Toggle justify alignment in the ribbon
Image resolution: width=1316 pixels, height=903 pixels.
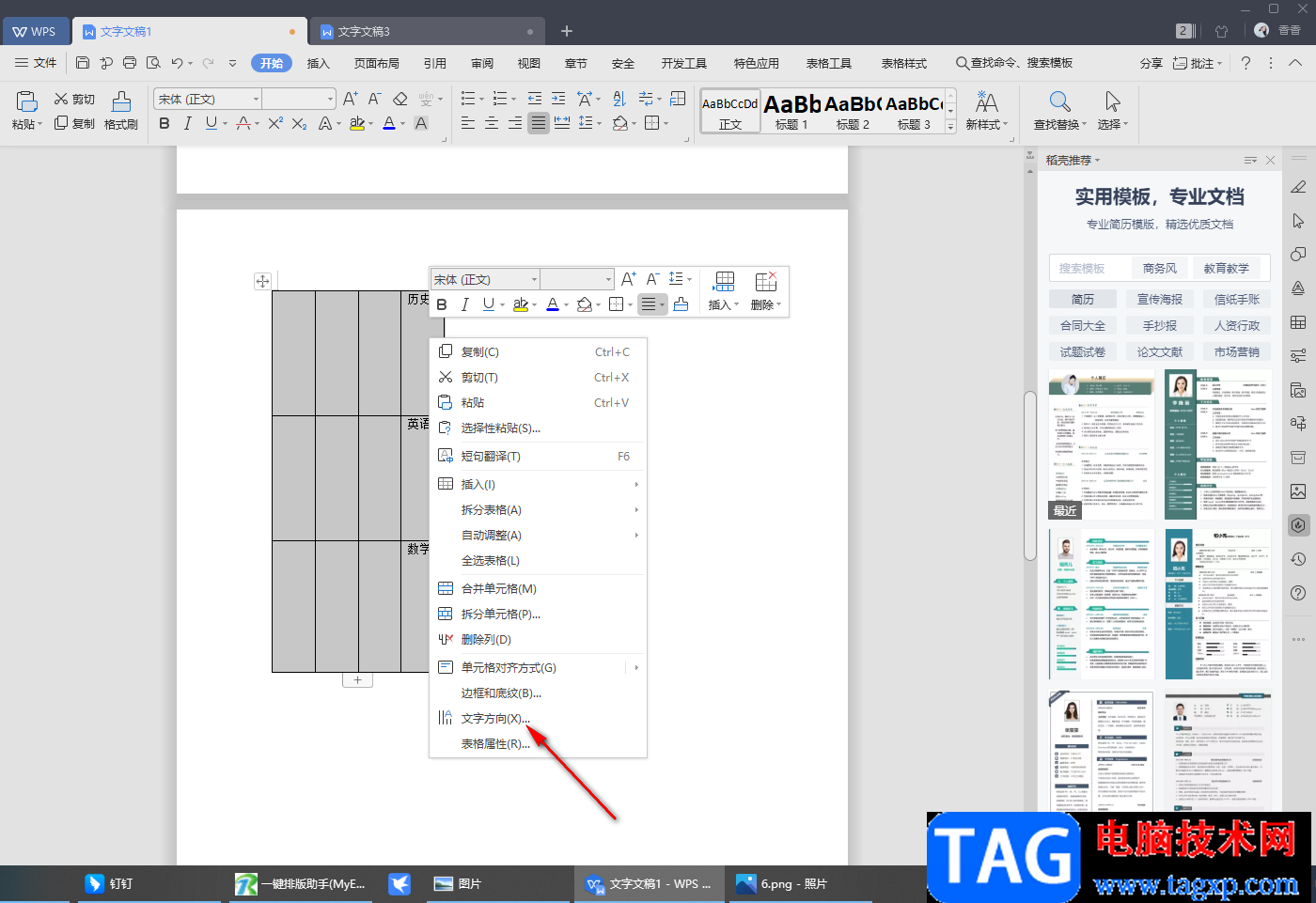[x=539, y=123]
